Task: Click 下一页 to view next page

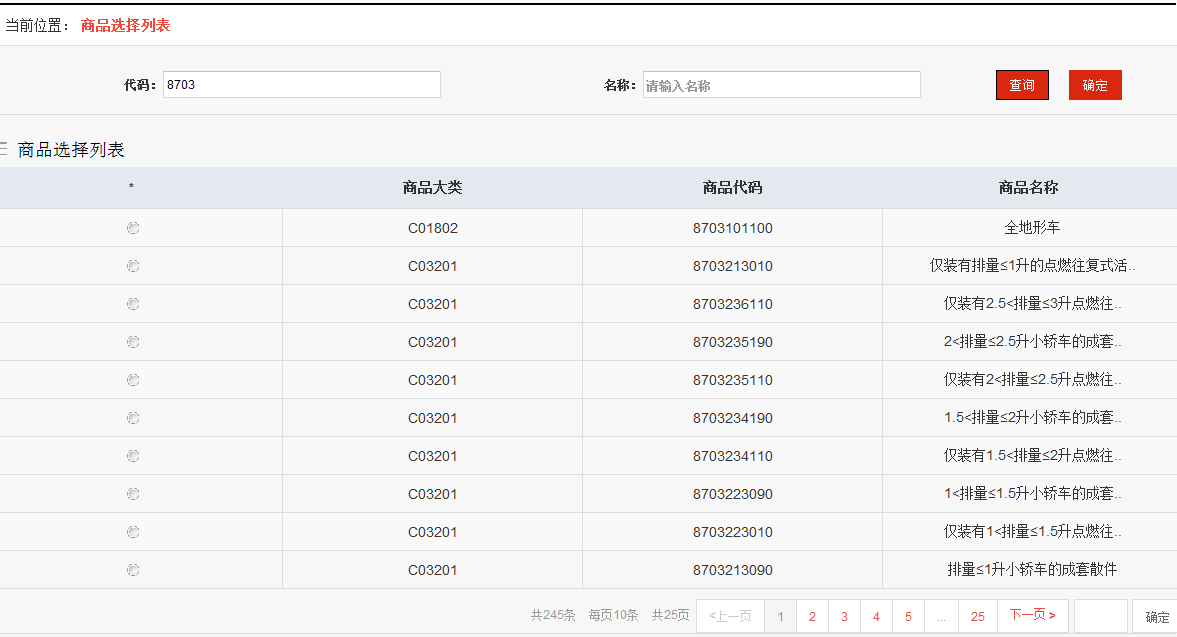Action: [x=1032, y=616]
